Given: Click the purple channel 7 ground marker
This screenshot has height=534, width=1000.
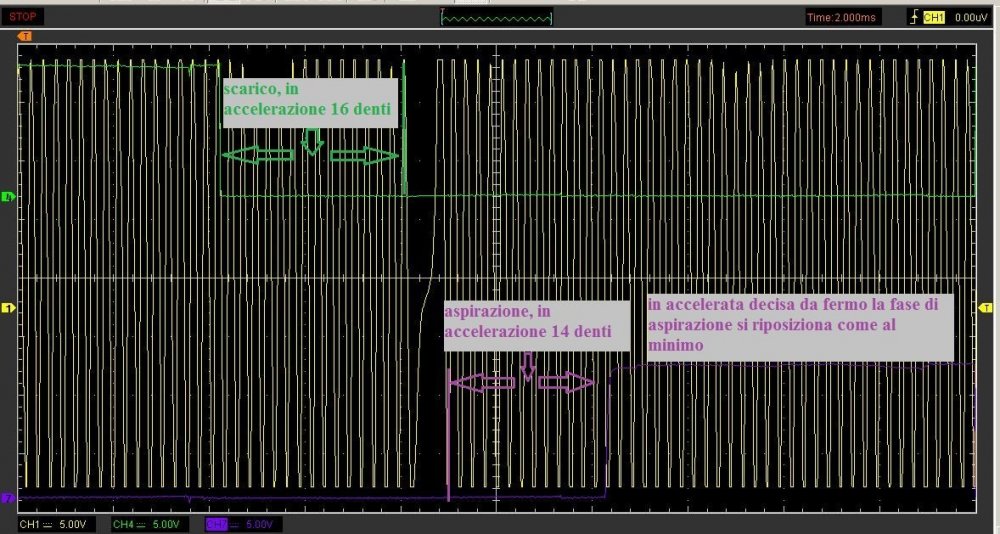Looking at the screenshot, I should [9, 497].
